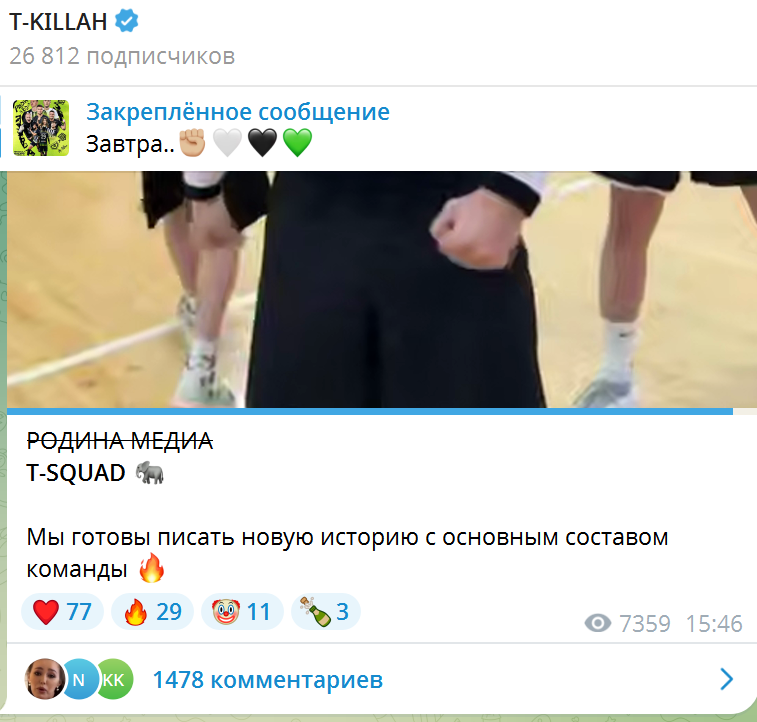Open the Закреплённое сообщение pinned bar
757x722 pixels.
pyautogui.click(x=378, y=128)
